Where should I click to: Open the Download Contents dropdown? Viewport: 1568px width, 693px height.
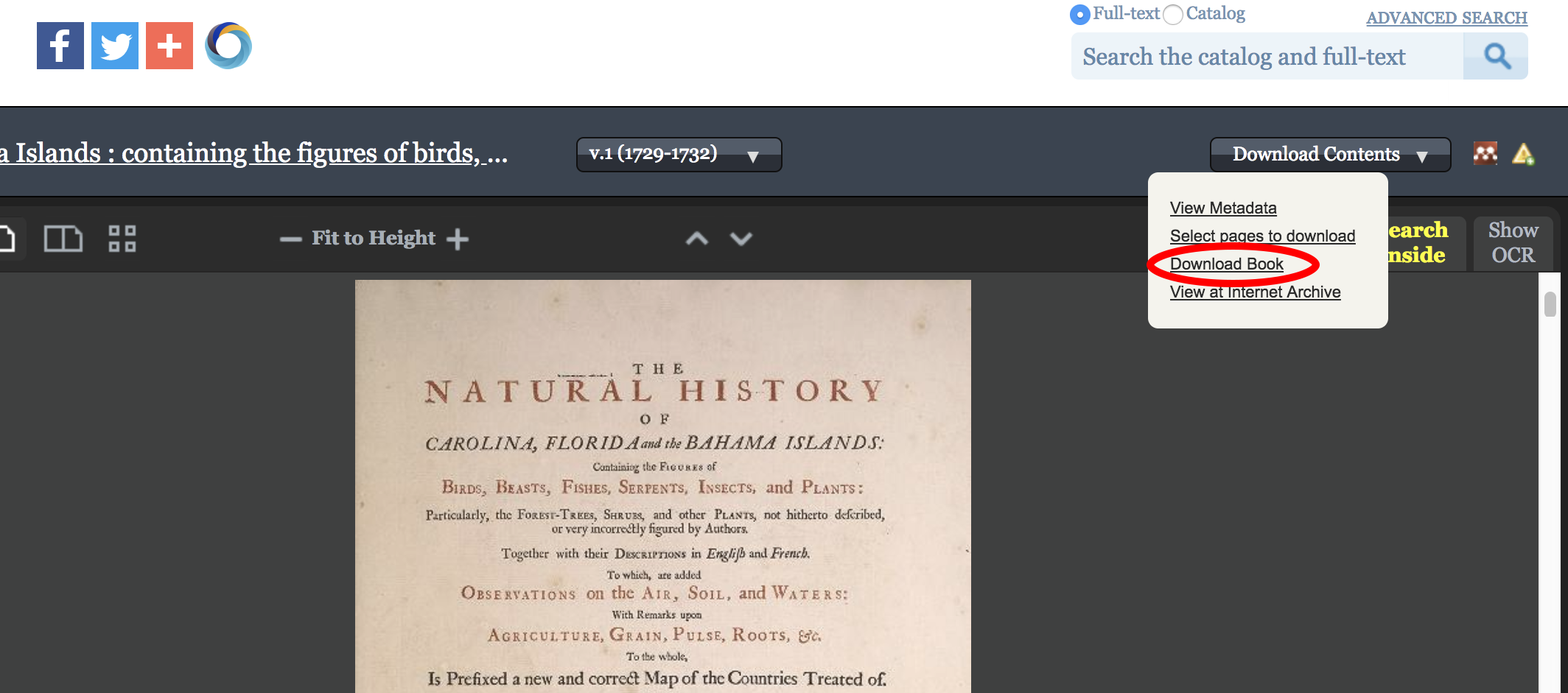pyautogui.click(x=1329, y=154)
